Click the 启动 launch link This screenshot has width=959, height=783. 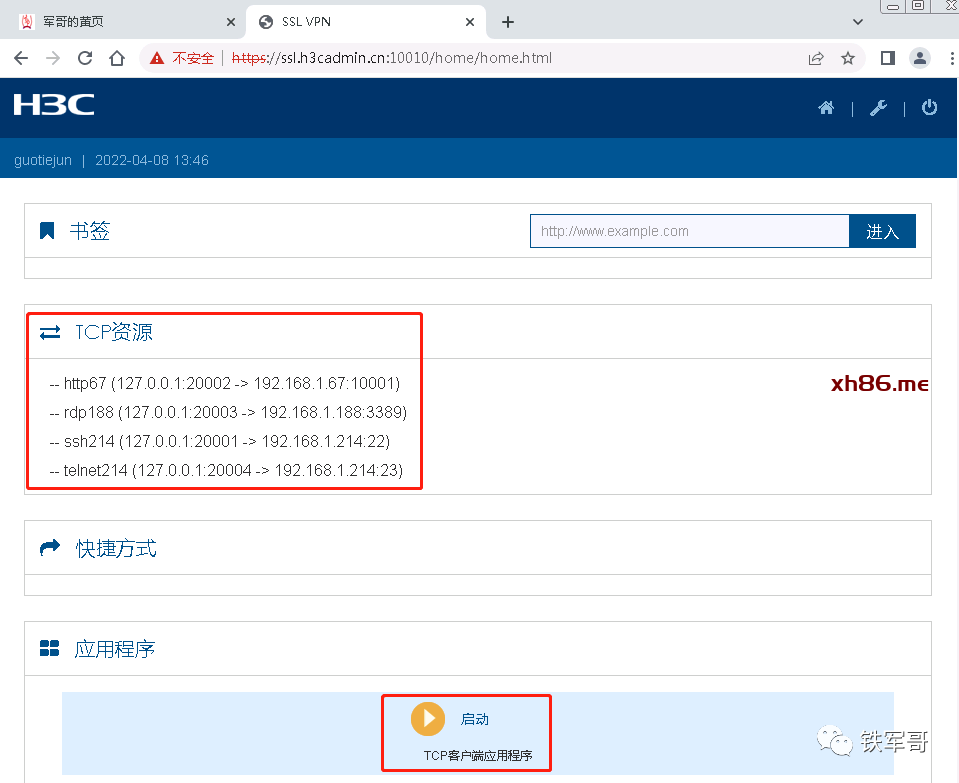tap(474, 719)
